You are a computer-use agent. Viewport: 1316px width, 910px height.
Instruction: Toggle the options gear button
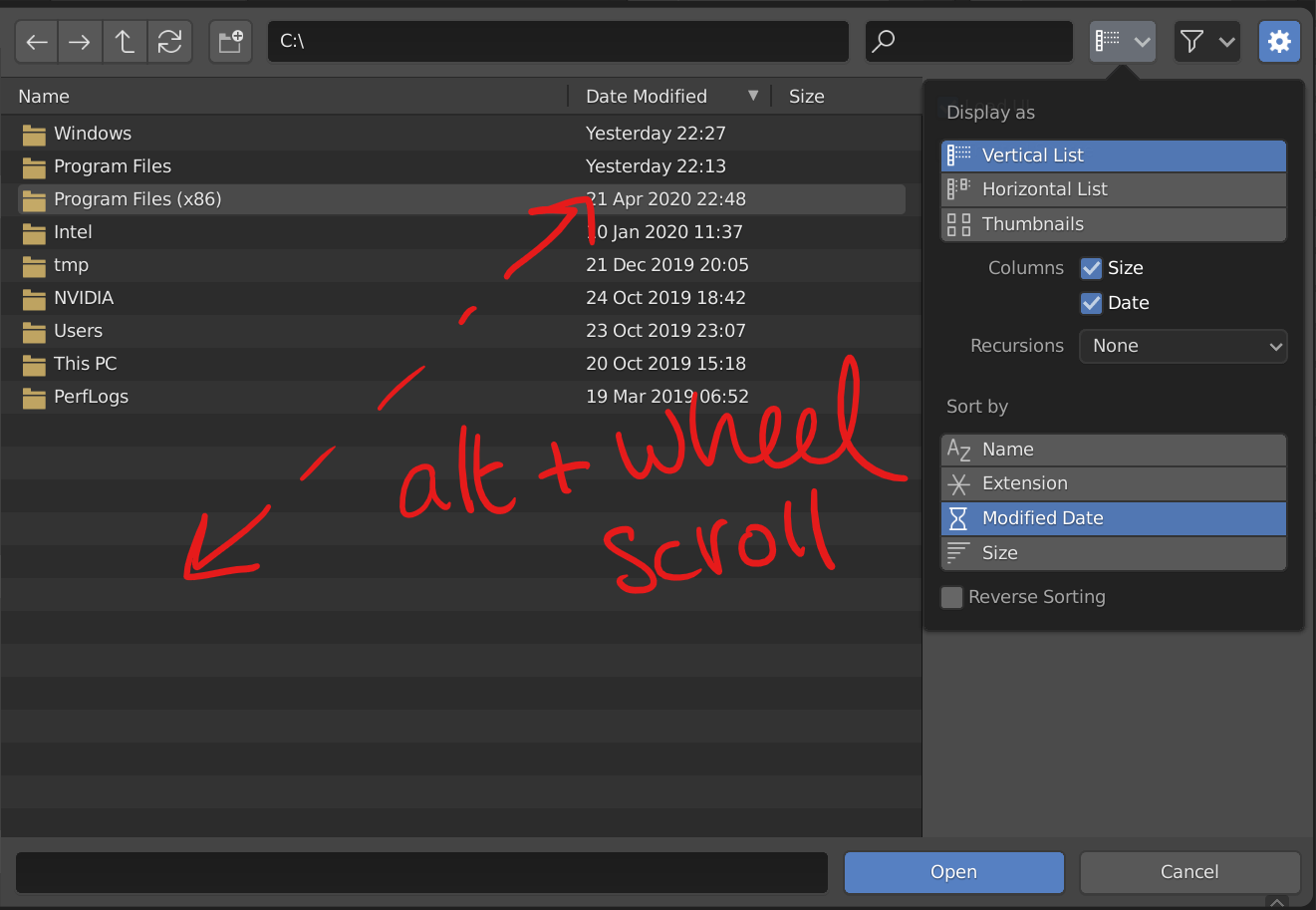click(x=1279, y=42)
